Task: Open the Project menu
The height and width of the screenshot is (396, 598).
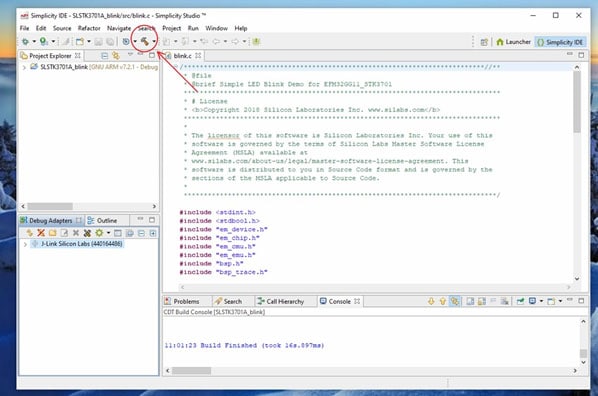Action: 172,28
